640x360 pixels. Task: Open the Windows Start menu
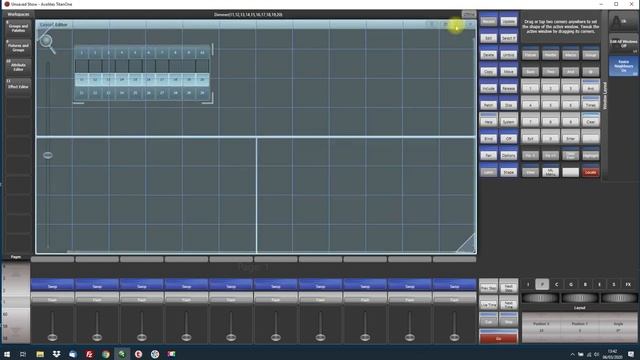tap(7, 354)
